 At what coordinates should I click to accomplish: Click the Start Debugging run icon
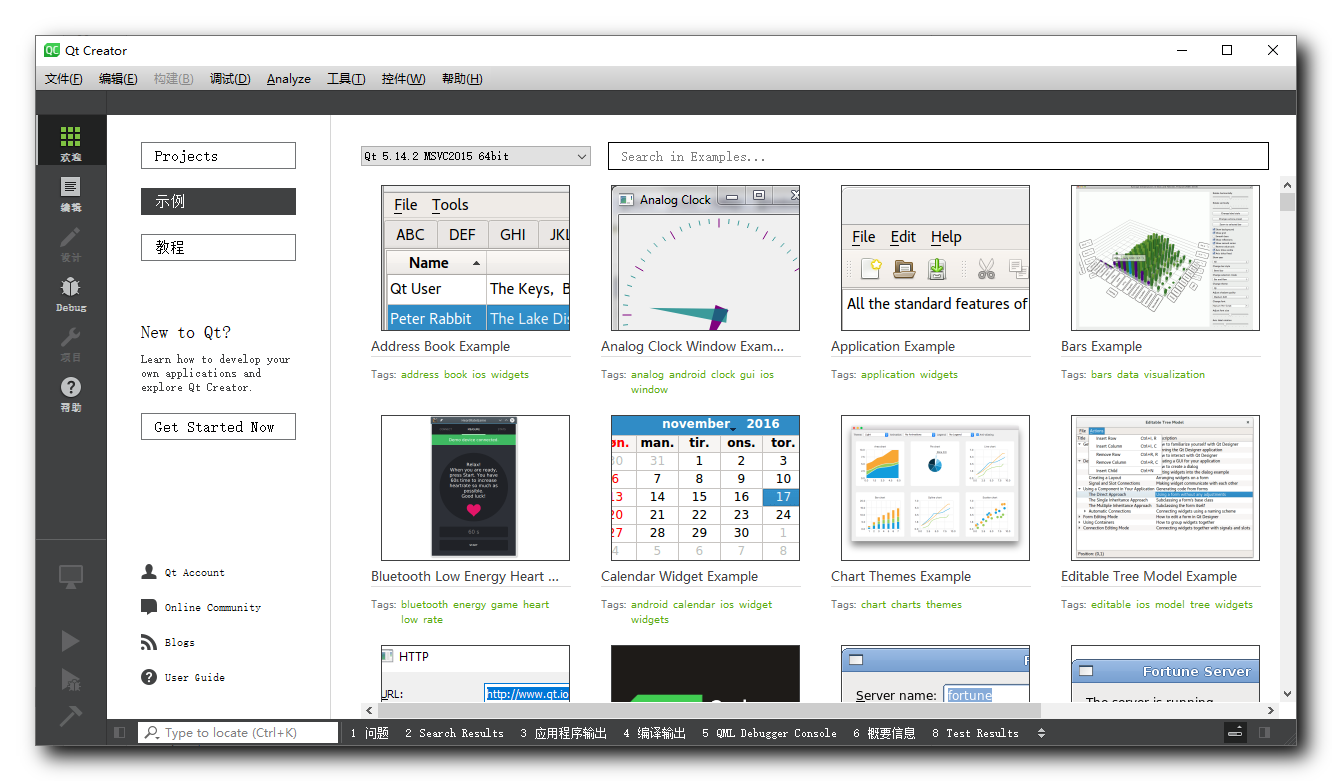70,680
